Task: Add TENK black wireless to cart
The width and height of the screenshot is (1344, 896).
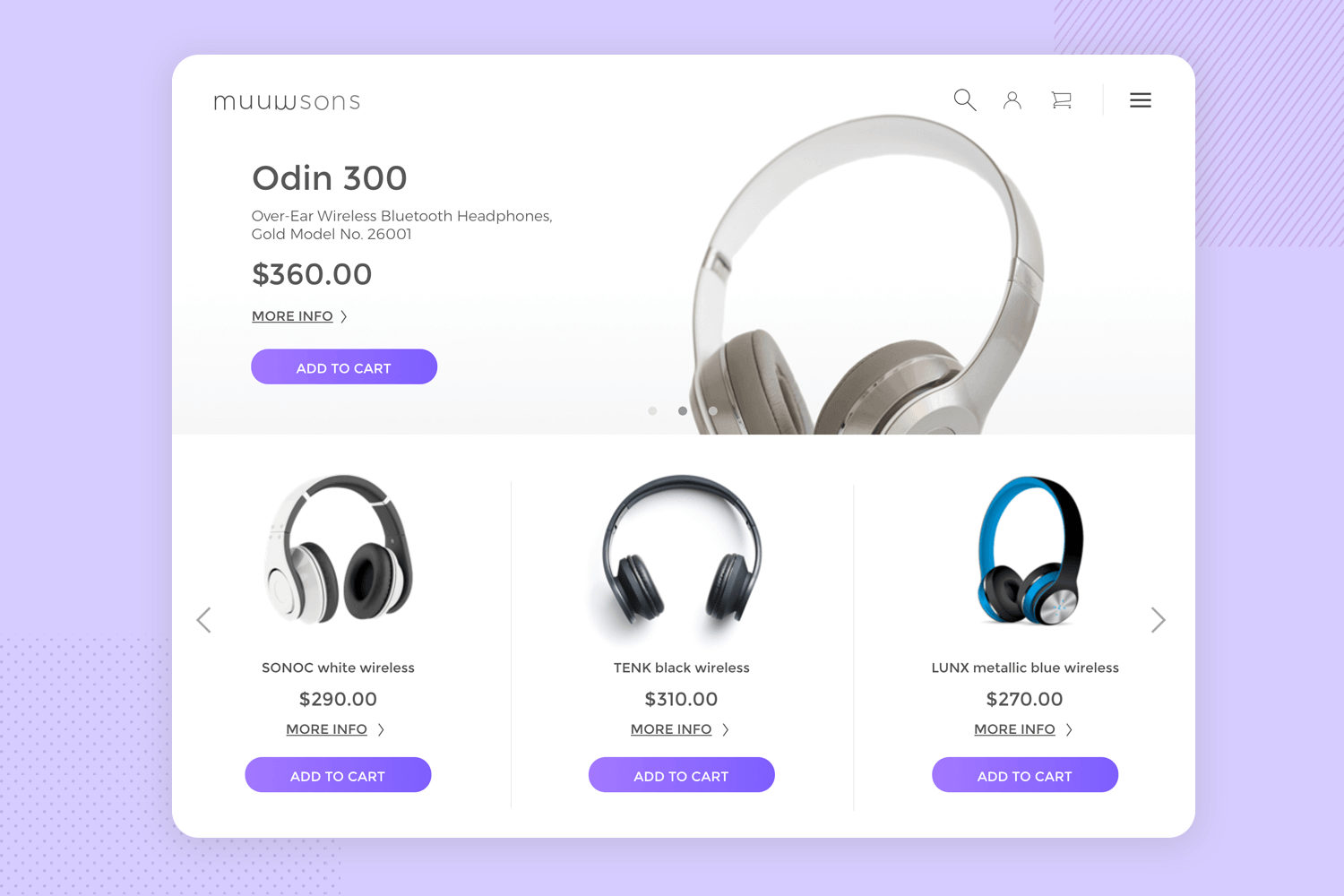Action: 682,775
